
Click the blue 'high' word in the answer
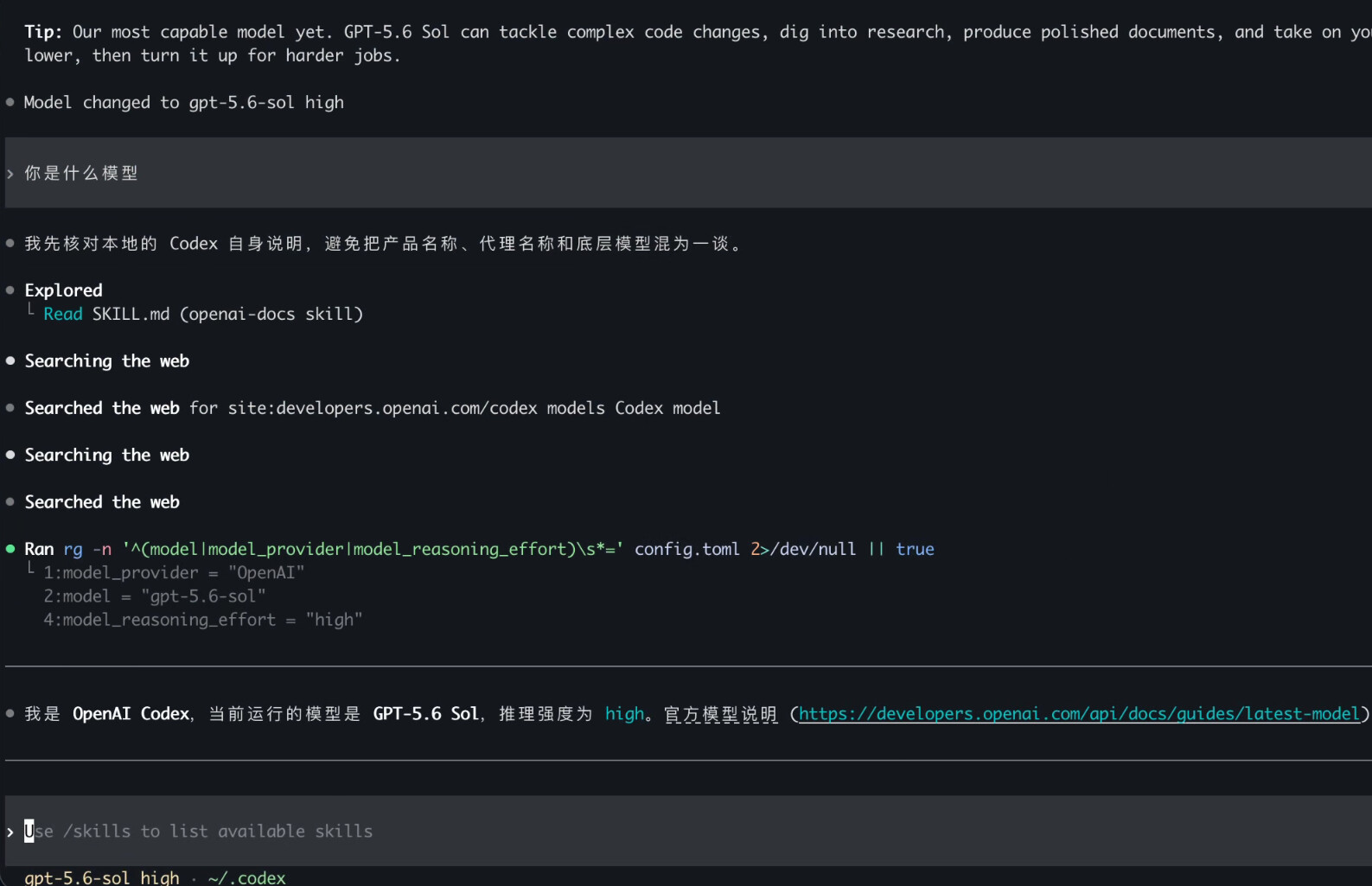624,714
